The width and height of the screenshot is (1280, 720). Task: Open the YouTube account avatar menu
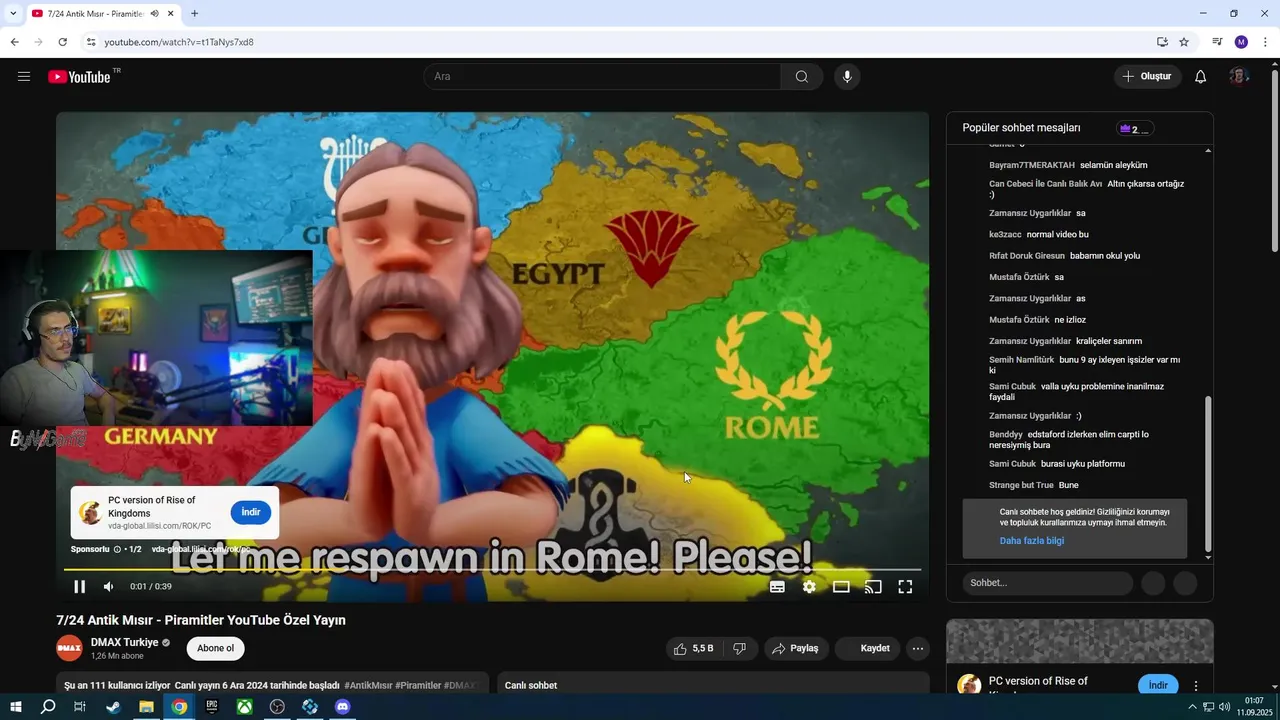pyautogui.click(x=1239, y=77)
